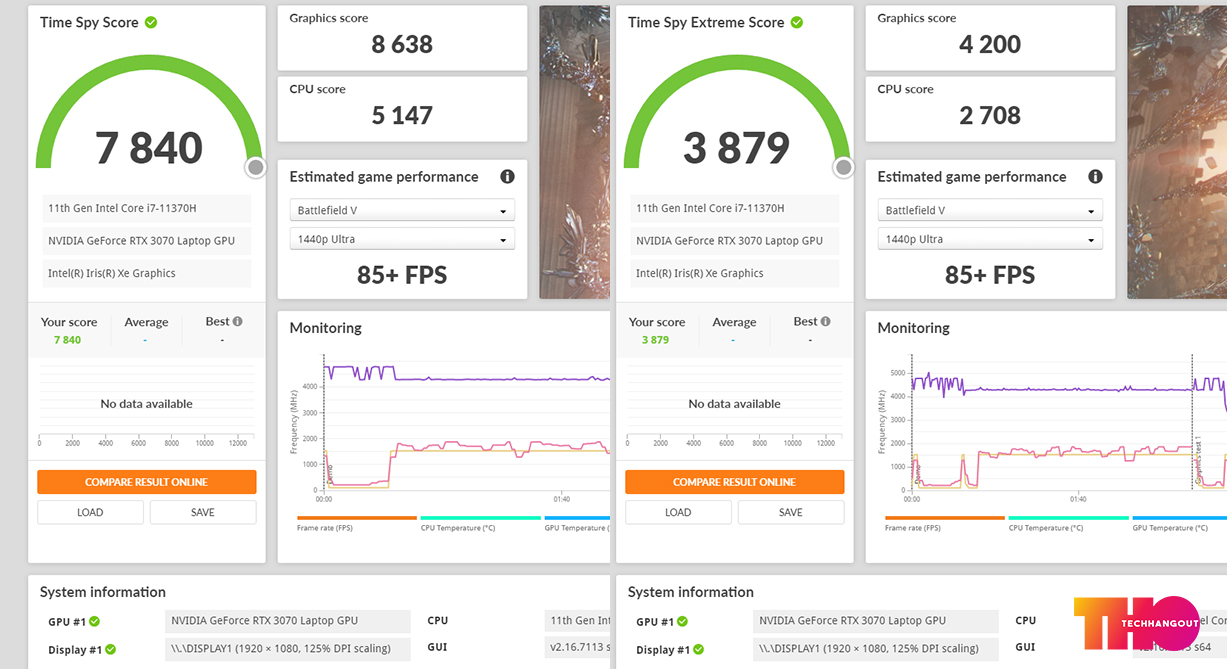Click the GPU #1 value field in the Time Spy Extreme System information
The height and width of the screenshot is (669, 1227).
876,621
